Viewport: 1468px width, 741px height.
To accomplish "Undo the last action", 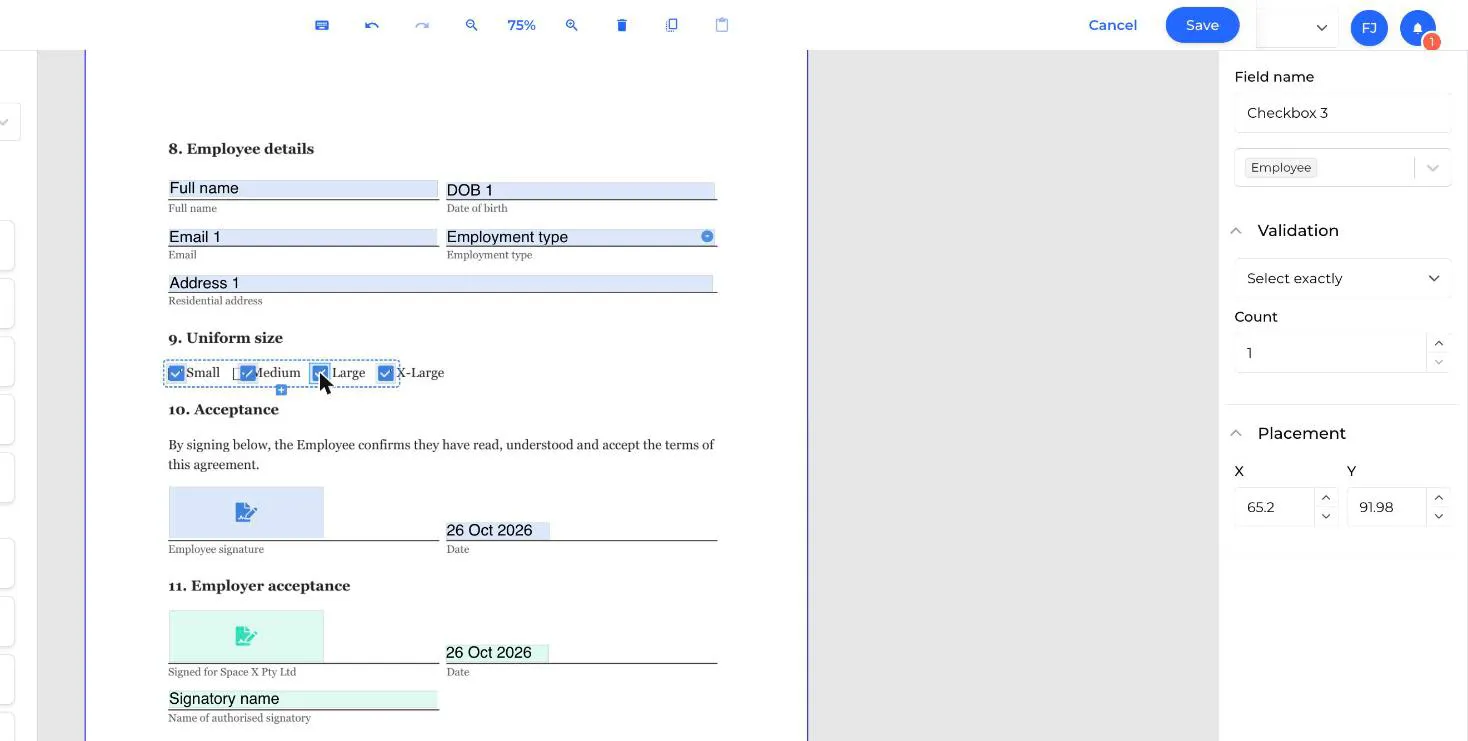I will point(372,25).
